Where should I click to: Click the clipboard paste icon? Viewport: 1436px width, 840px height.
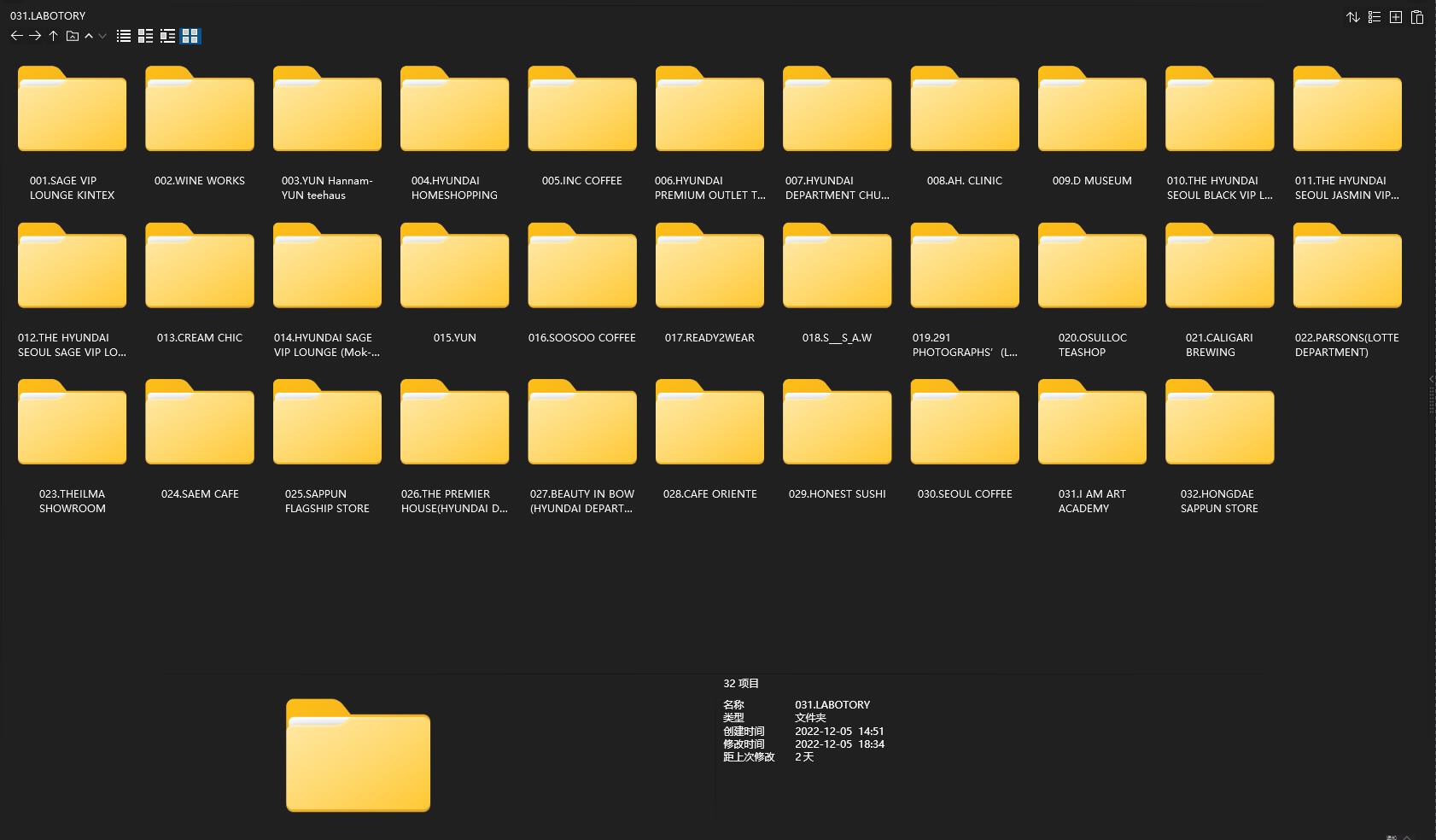[x=1416, y=17]
